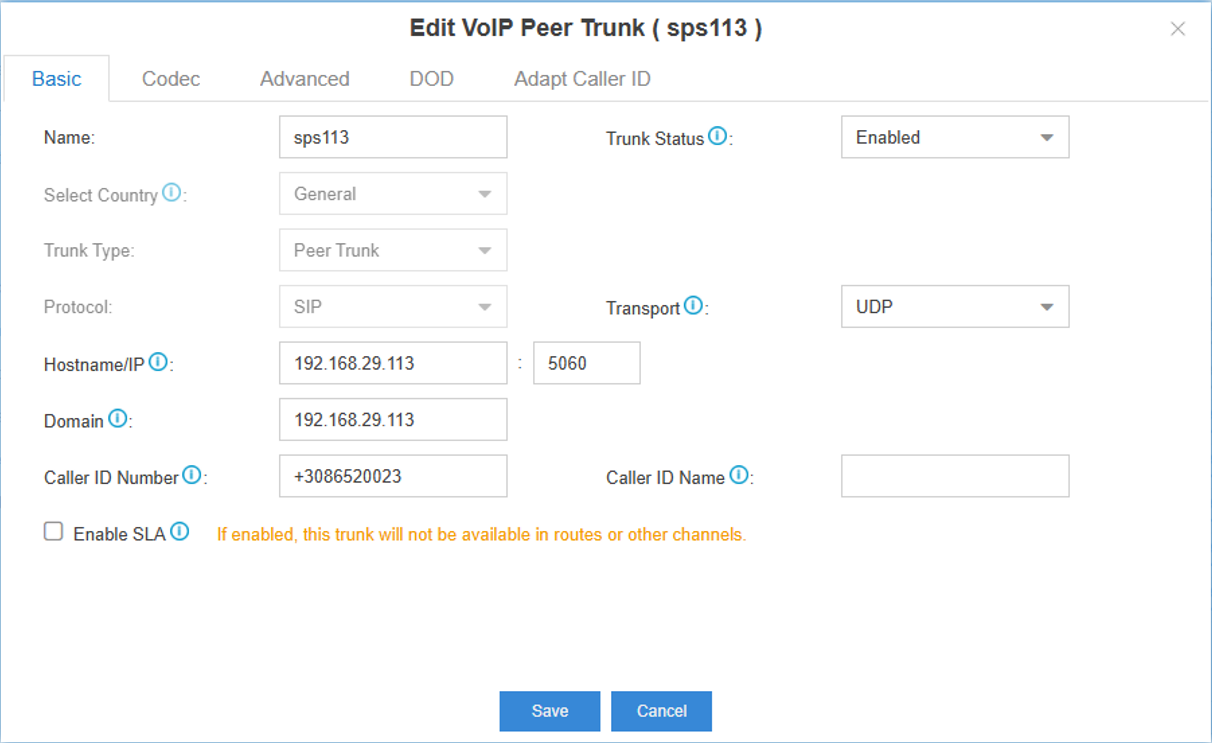Click the Hostname/IP info icon
The height and width of the screenshot is (743, 1212).
click(158, 362)
